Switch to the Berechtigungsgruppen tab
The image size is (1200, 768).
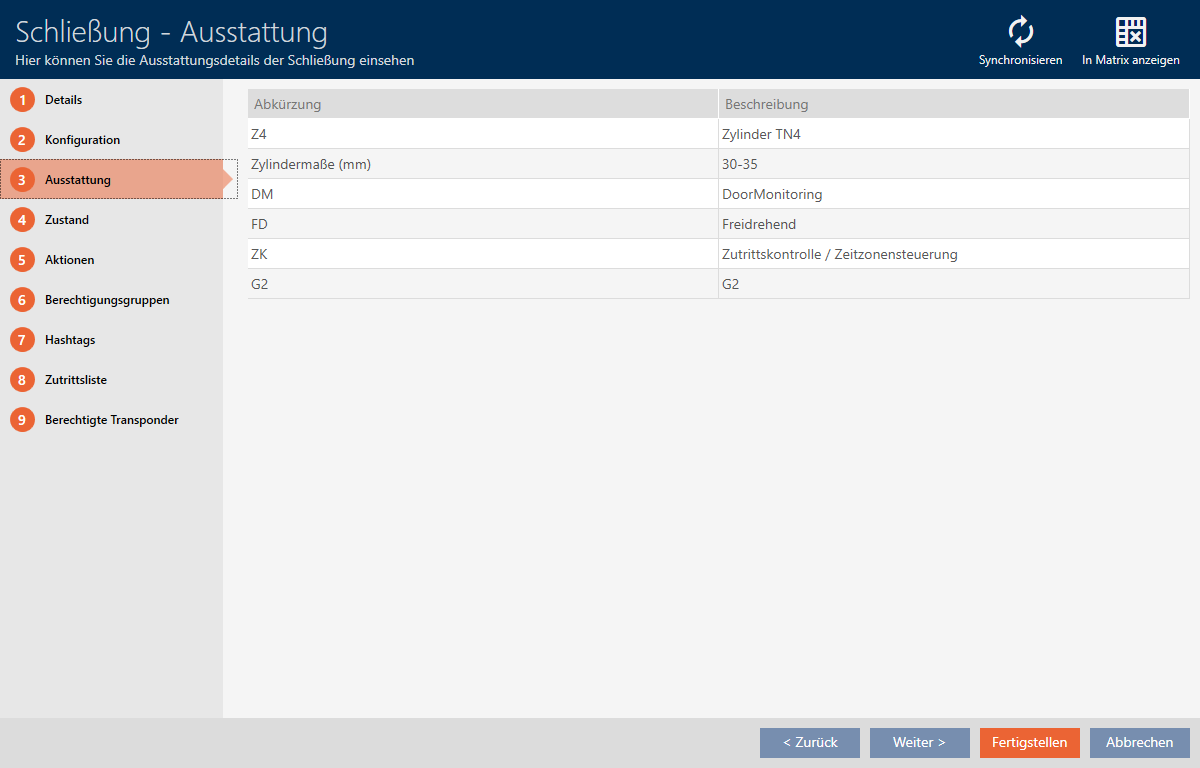point(107,300)
